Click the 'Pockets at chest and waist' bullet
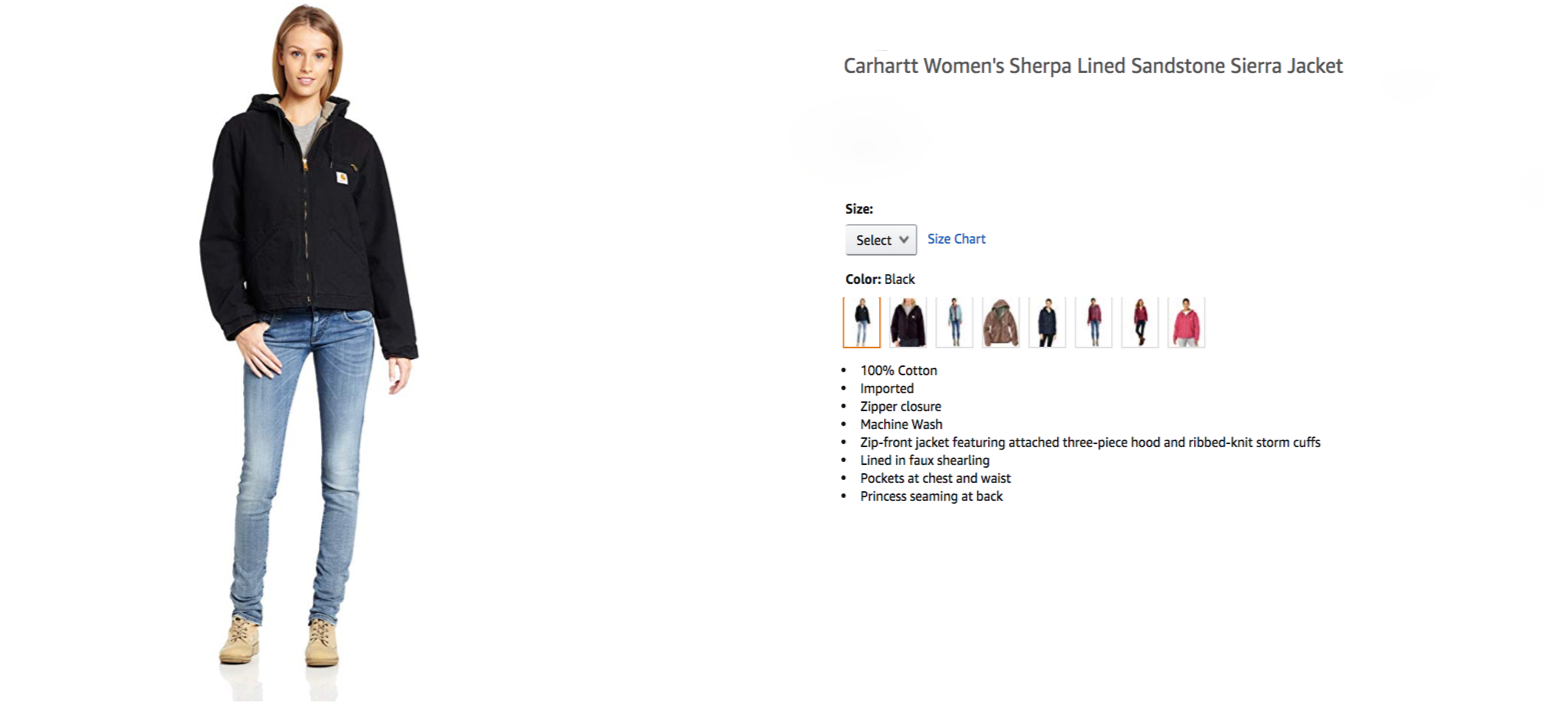The image size is (1545, 714). click(x=936, y=478)
